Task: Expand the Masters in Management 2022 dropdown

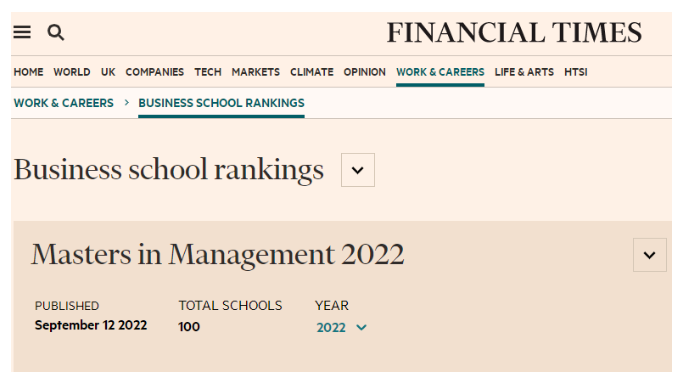Action: [x=649, y=255]
